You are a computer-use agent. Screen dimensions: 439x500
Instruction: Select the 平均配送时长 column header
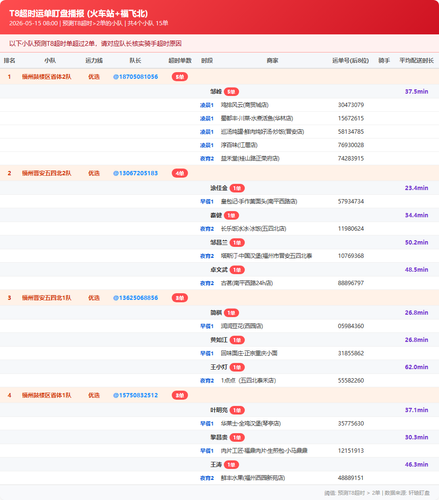coord(417,61)
